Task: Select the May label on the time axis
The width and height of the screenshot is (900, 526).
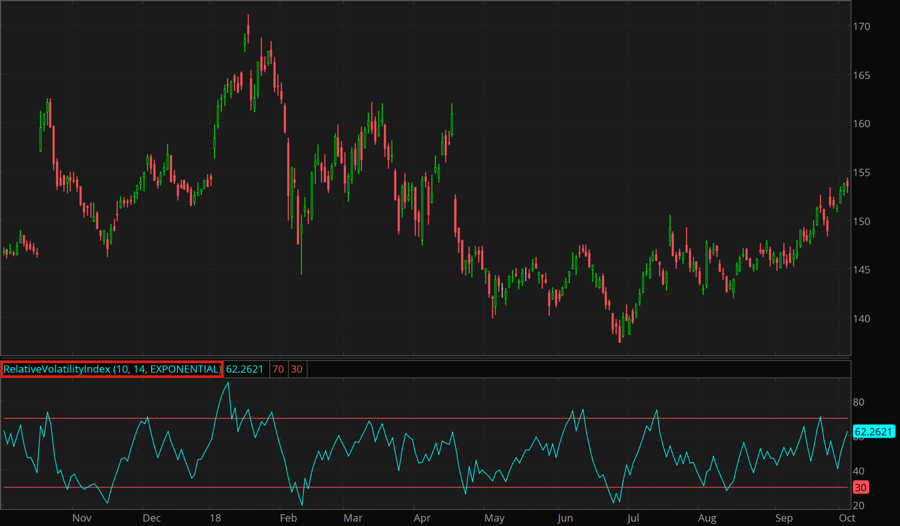Action: coord(494,518)
